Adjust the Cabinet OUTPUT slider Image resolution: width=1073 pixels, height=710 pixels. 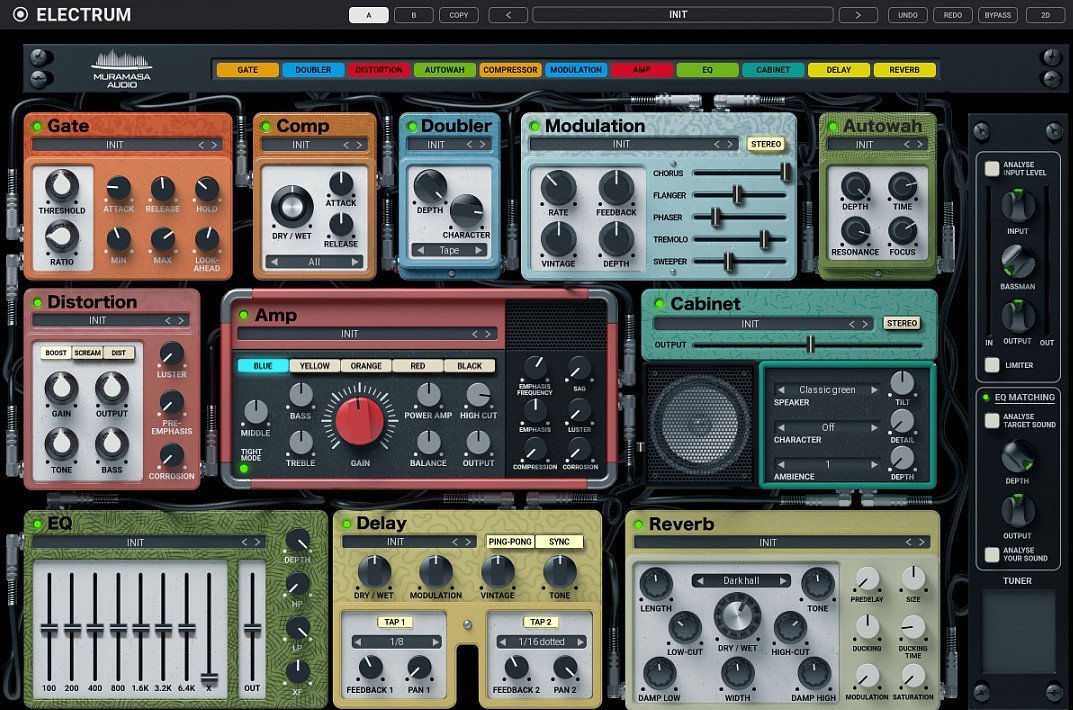(810, 345)
